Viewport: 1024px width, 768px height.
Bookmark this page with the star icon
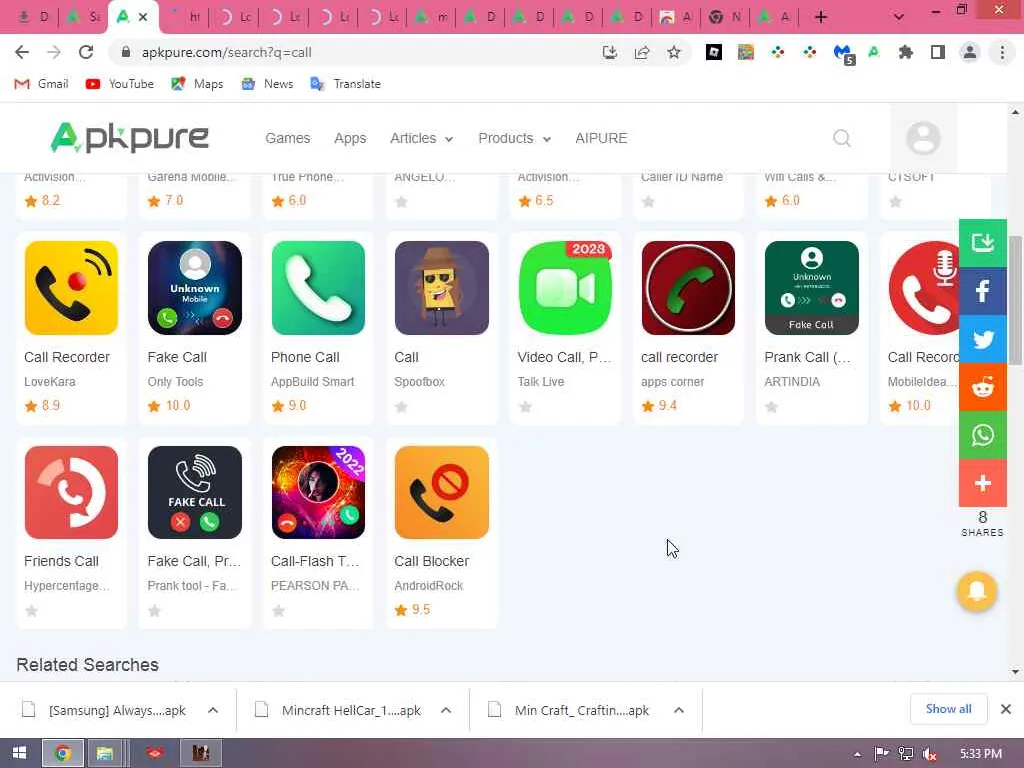coord(674,52)
